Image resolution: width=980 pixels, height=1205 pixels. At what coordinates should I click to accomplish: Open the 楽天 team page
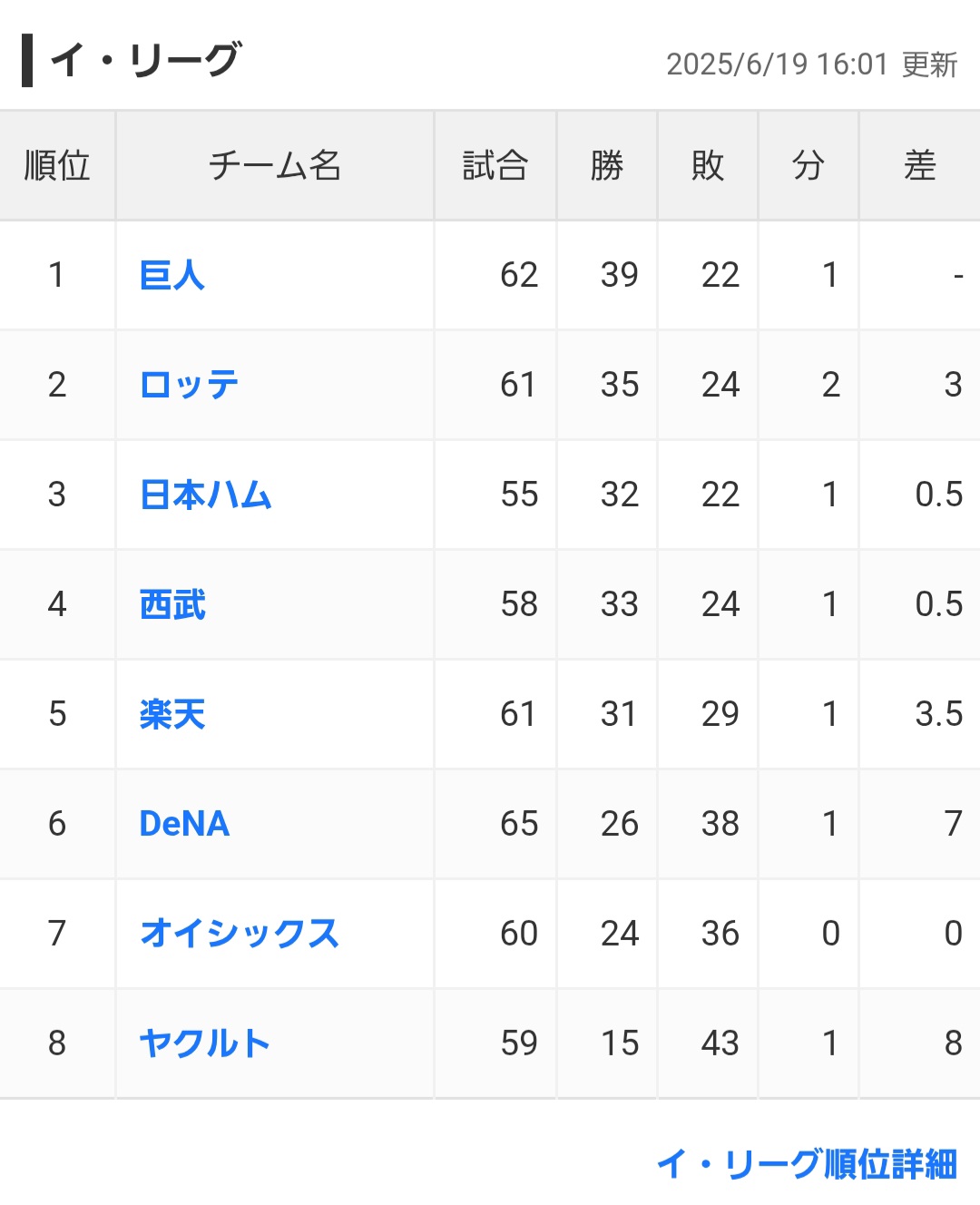(x=172, y=714)
